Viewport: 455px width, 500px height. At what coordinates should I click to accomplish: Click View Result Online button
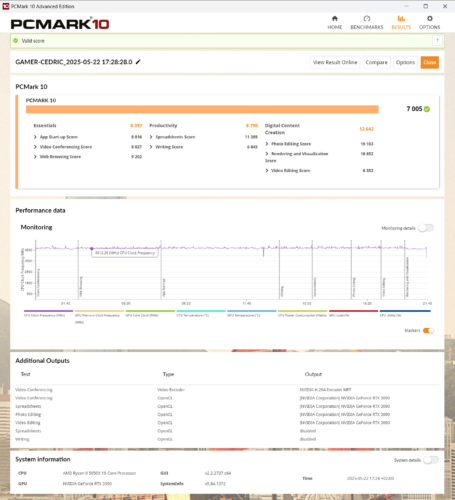tap(335, 62)
